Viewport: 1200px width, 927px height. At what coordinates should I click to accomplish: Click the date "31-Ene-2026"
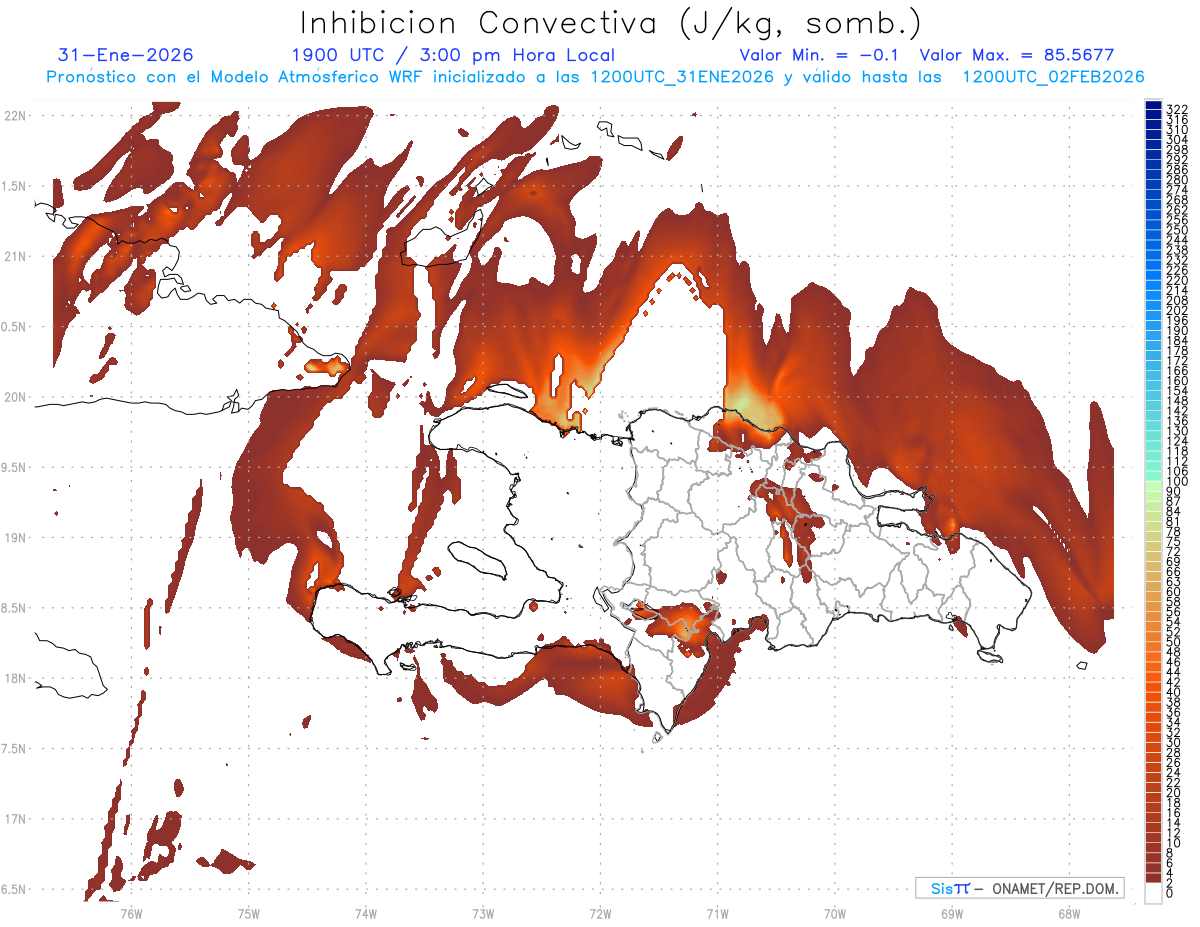click(126, 55)
